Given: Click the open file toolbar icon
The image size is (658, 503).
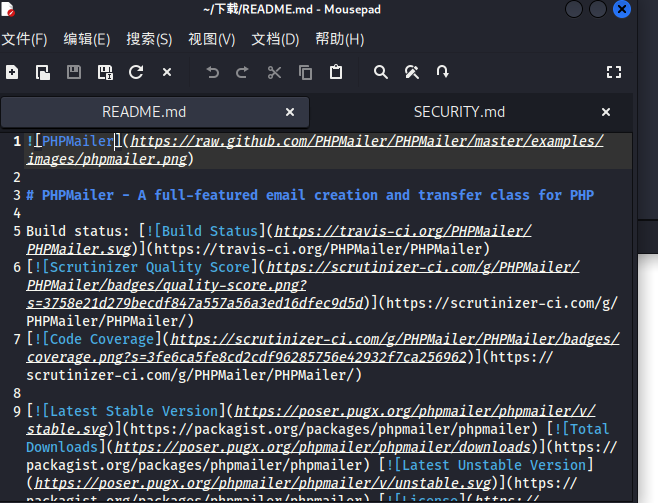Looking at the screenshot, I should click(x=42, y=72).
